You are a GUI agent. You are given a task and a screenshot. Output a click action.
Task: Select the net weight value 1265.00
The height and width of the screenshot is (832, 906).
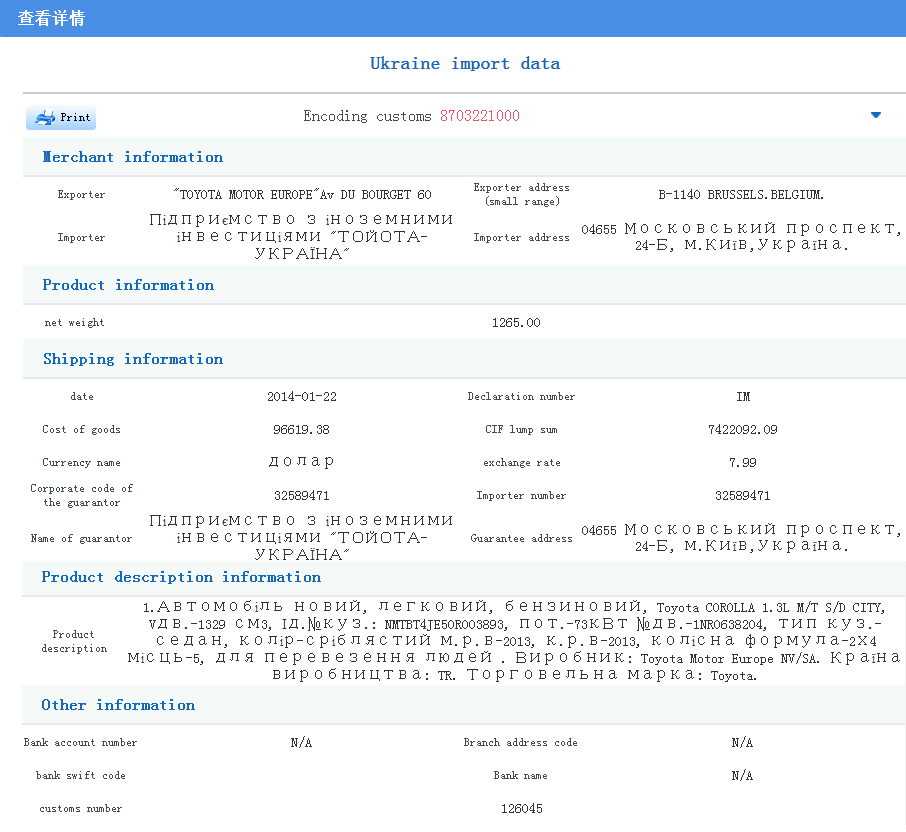click(516, 322)
